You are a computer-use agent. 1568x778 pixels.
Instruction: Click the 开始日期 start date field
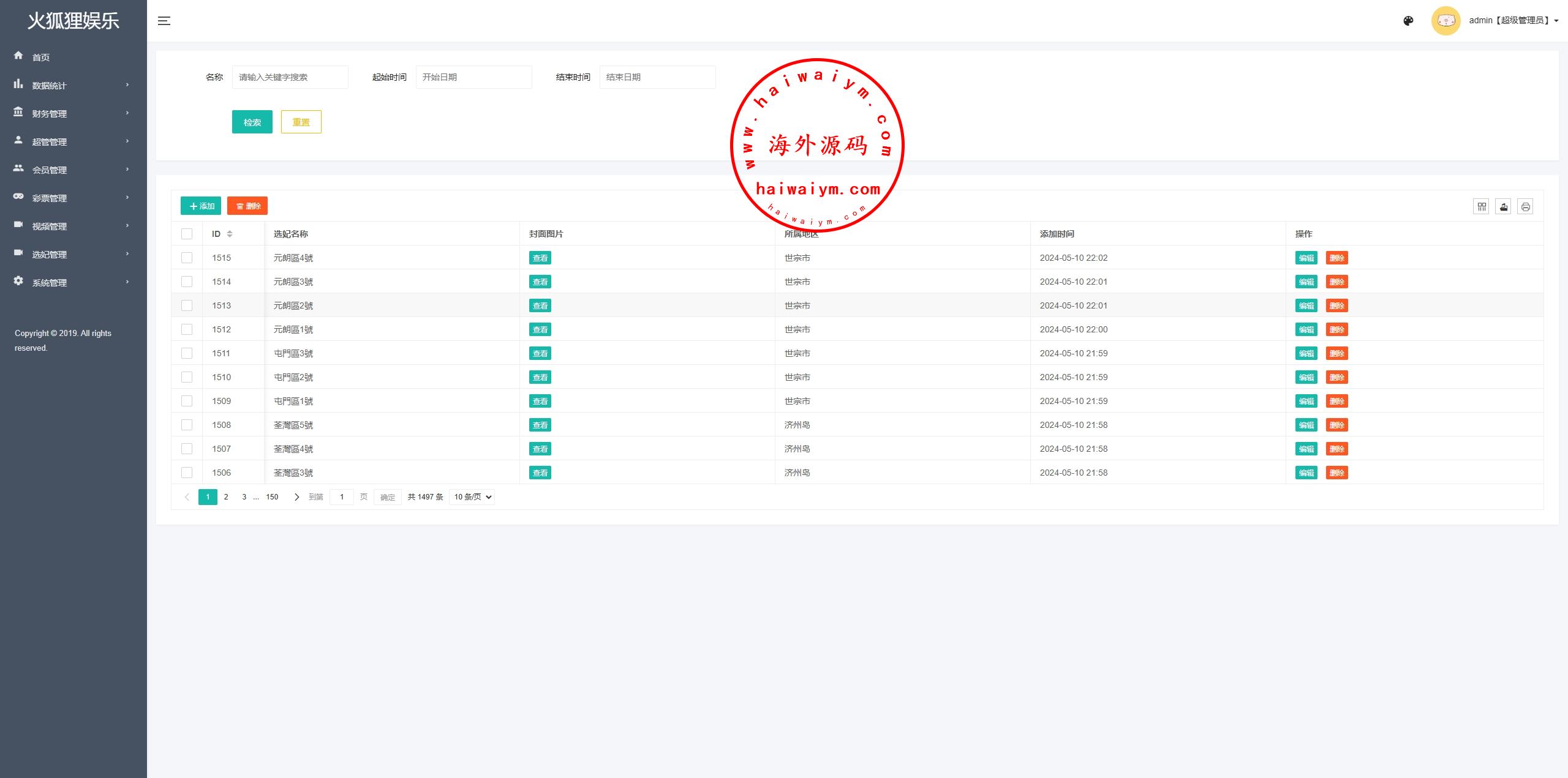point(473,77)
